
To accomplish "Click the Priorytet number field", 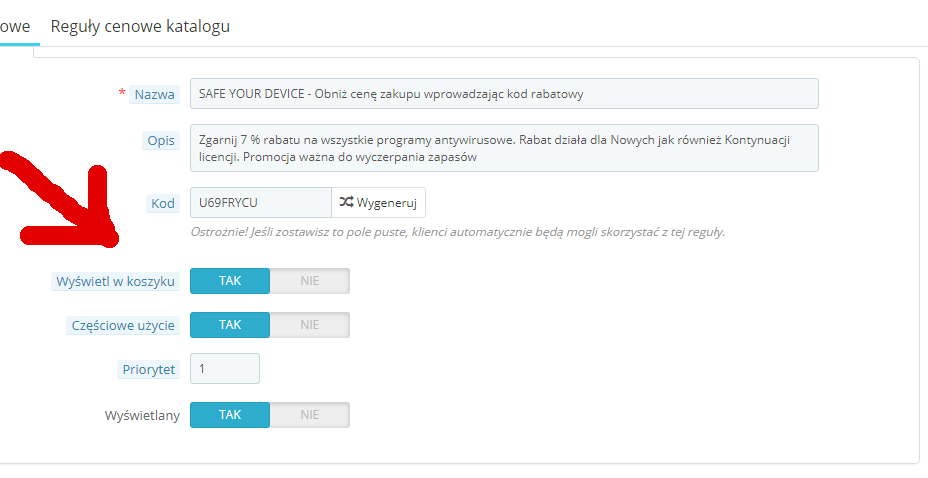I will point(225,369).
